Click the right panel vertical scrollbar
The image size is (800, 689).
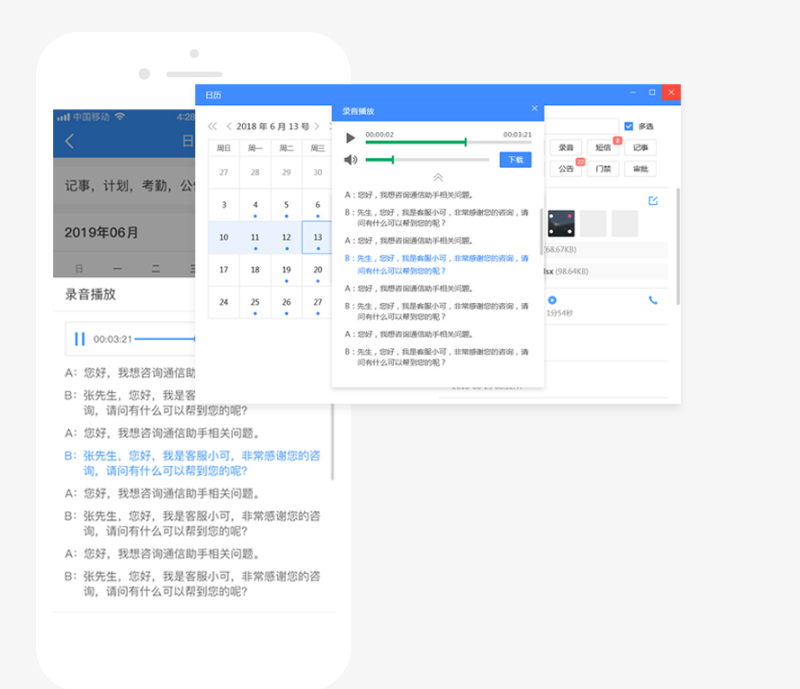(678, 247)
